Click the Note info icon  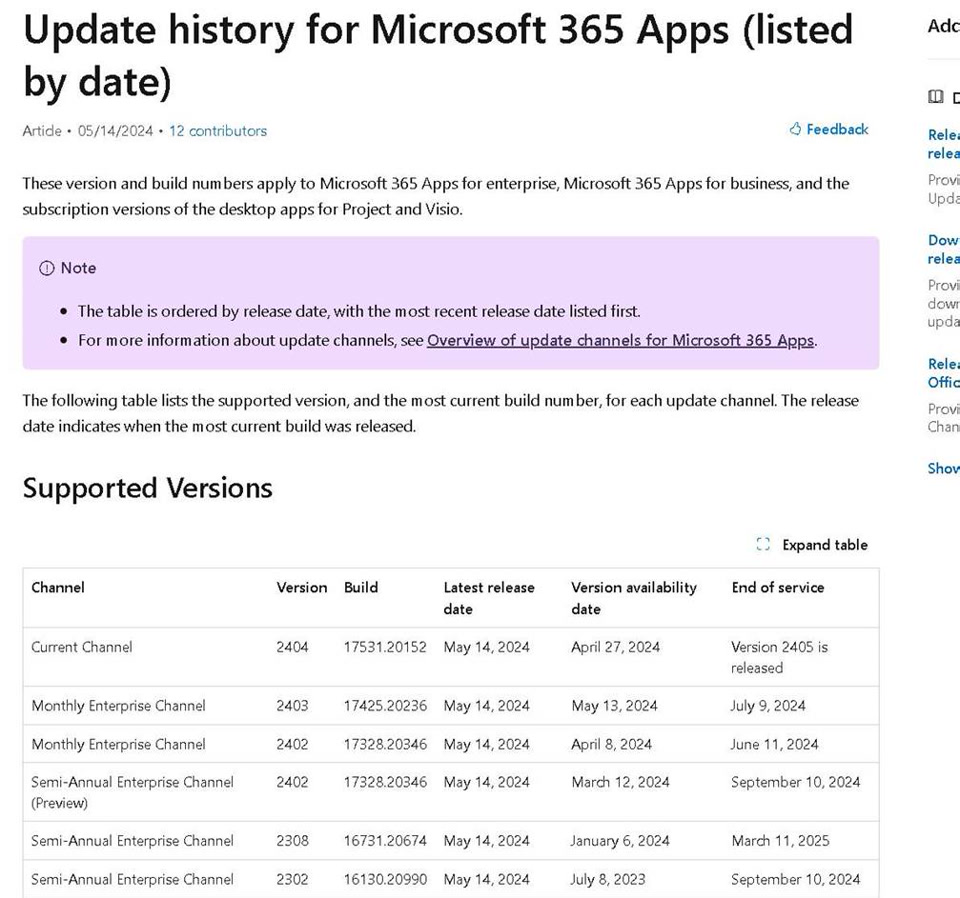click(47, 268)
